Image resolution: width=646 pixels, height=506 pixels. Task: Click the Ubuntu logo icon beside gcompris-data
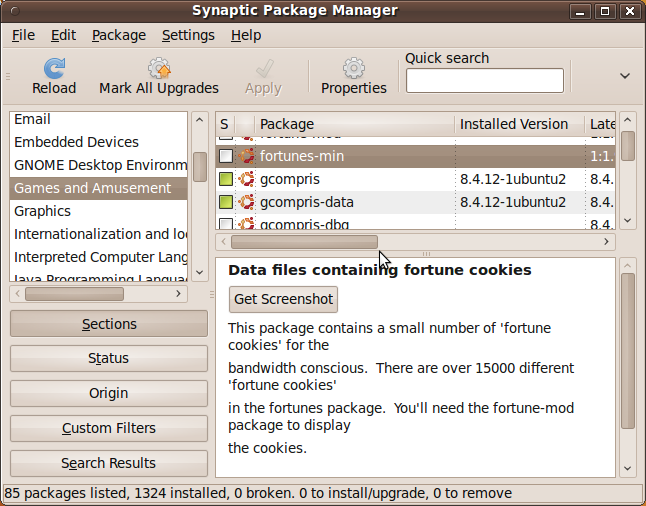(x=246, y=202)
